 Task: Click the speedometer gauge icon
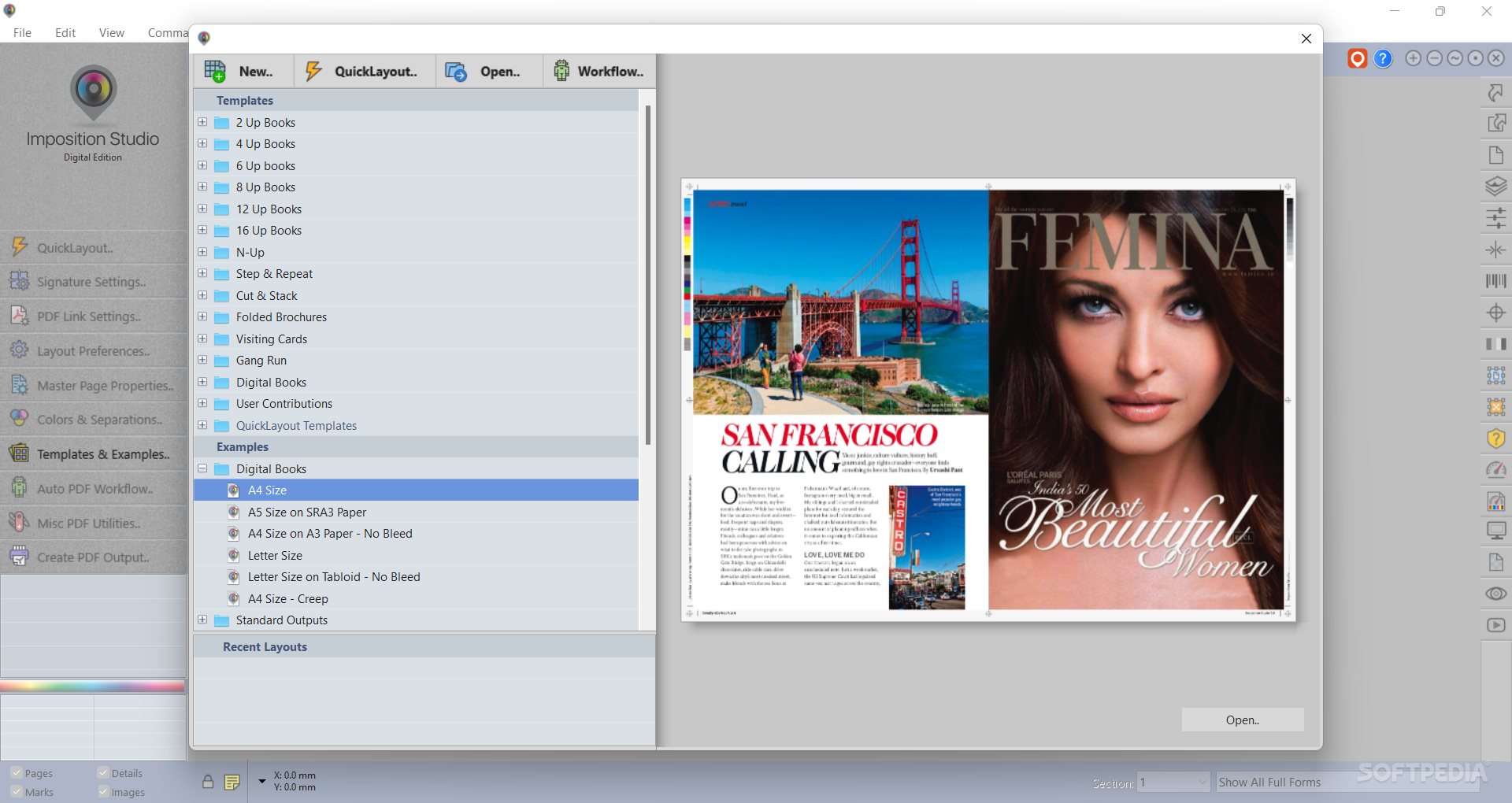click(x=1495, y=470)
